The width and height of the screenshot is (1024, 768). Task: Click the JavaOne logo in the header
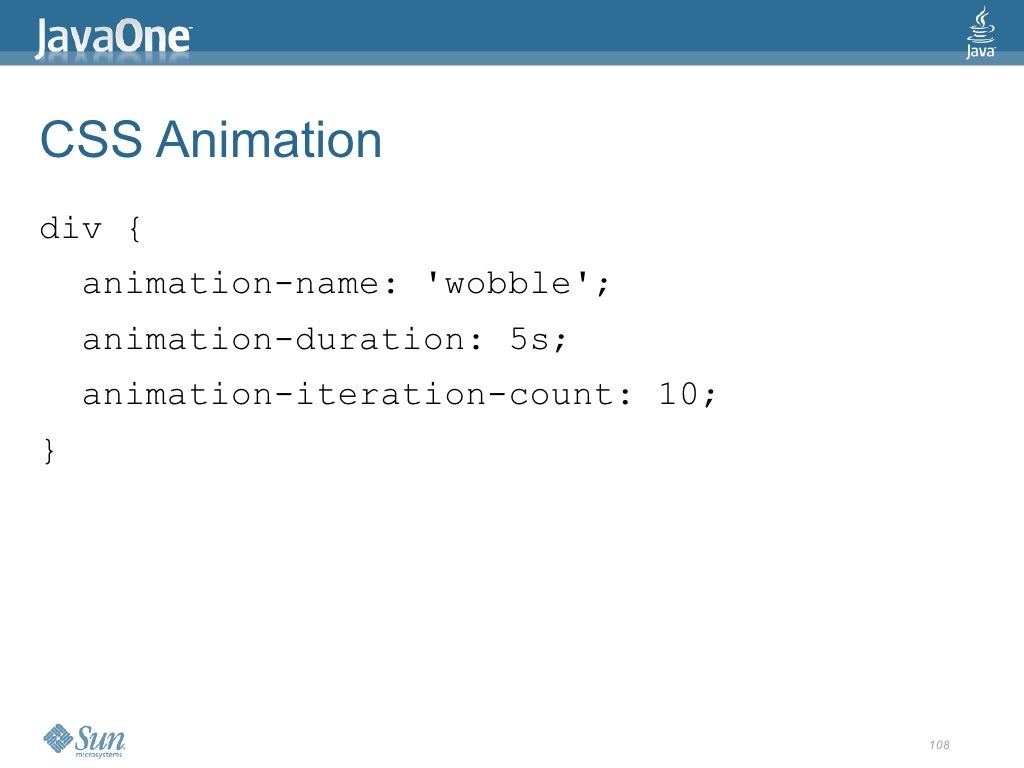(x=113, y=38)
